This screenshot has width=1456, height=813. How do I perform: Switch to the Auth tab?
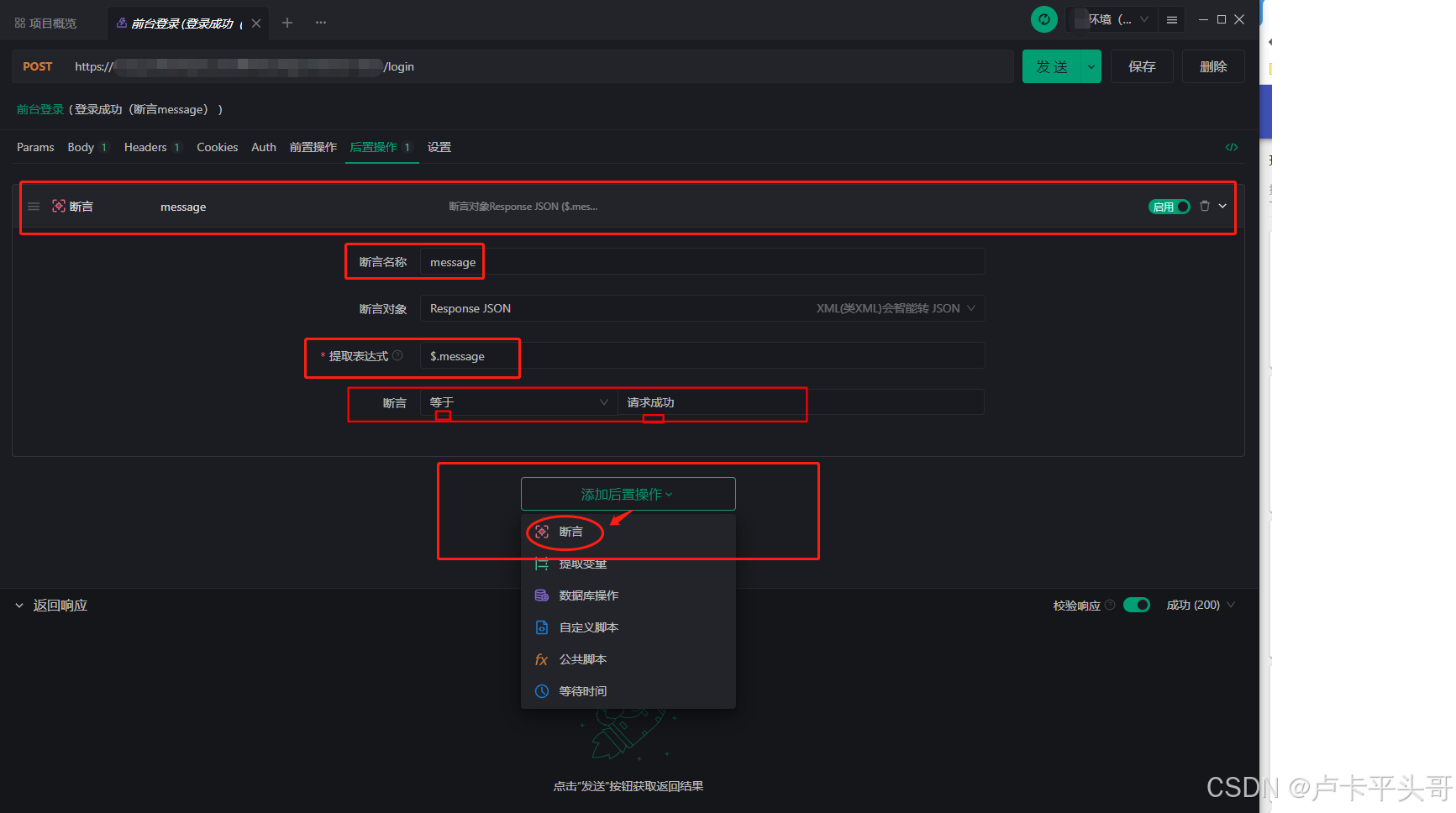point(264,147)
